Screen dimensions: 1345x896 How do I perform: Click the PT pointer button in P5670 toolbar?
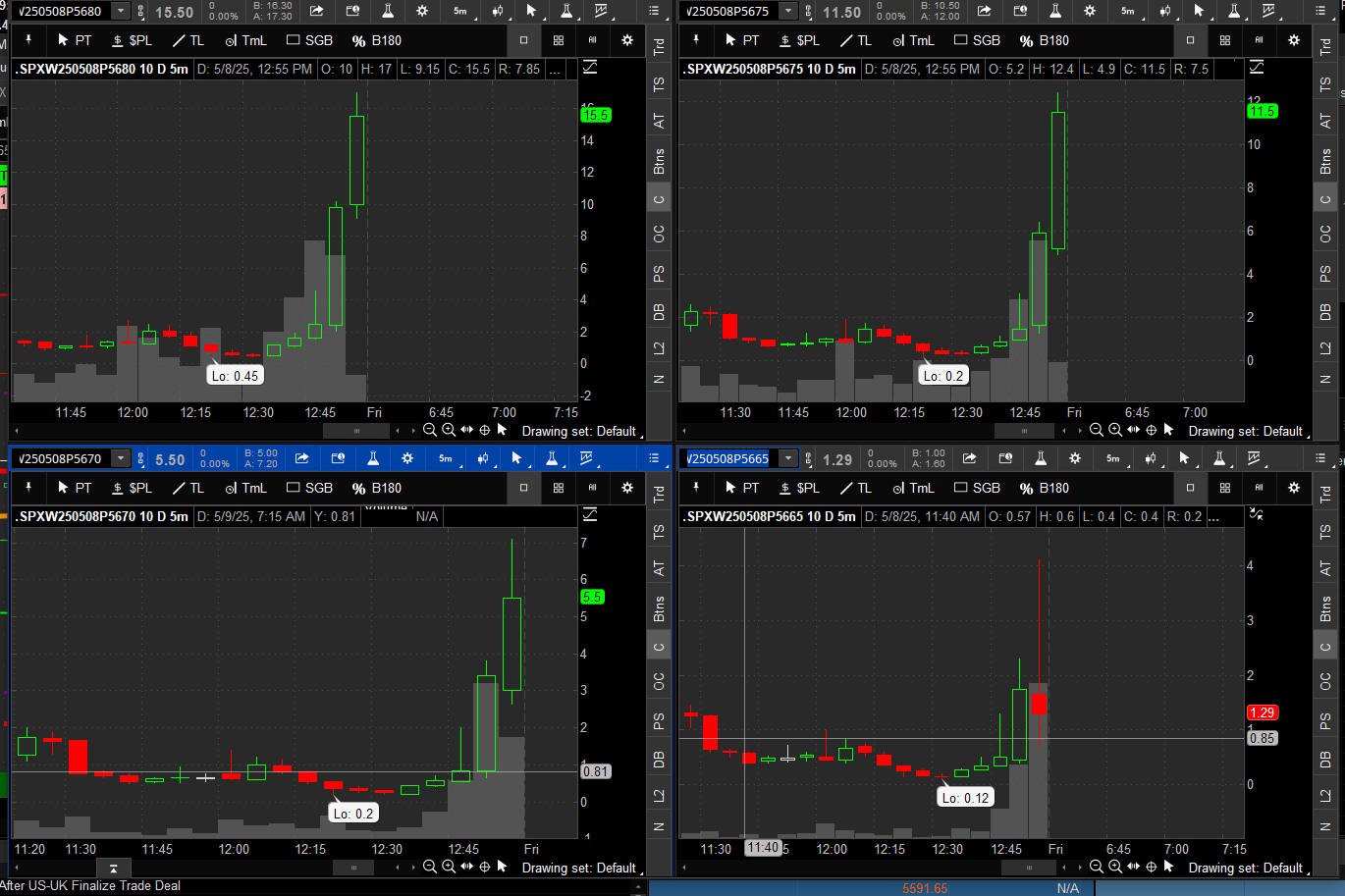(x=75, y=488)
